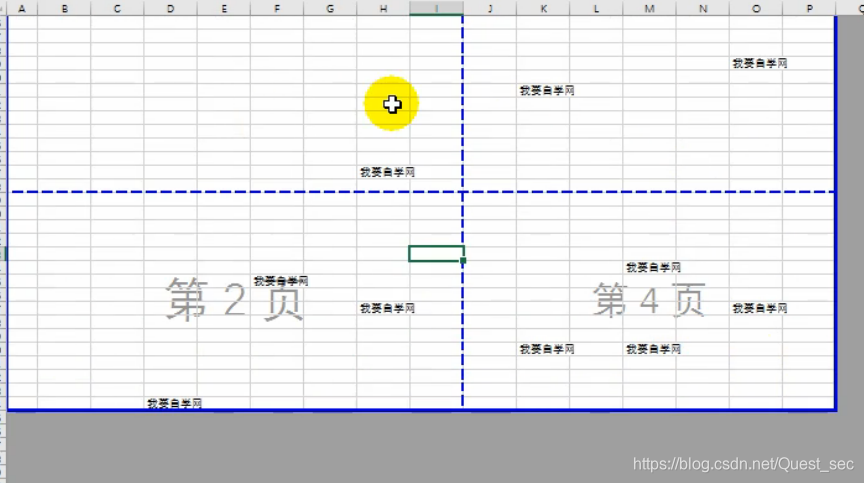Select column N header
864x483 pixels.
pyautogui.click(x=703, y=8)
